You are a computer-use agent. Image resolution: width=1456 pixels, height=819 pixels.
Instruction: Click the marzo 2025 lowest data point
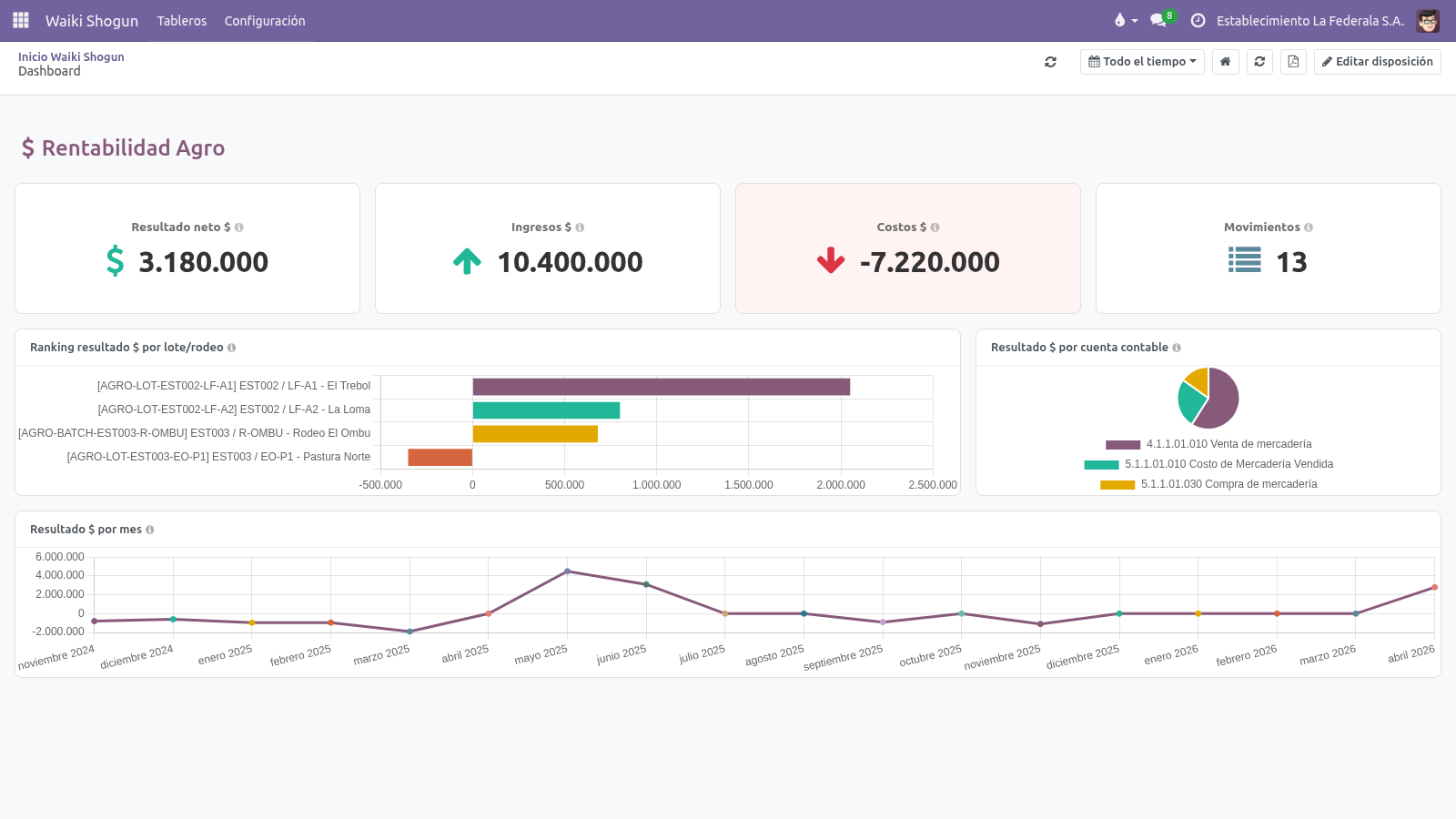click(409, 632)
